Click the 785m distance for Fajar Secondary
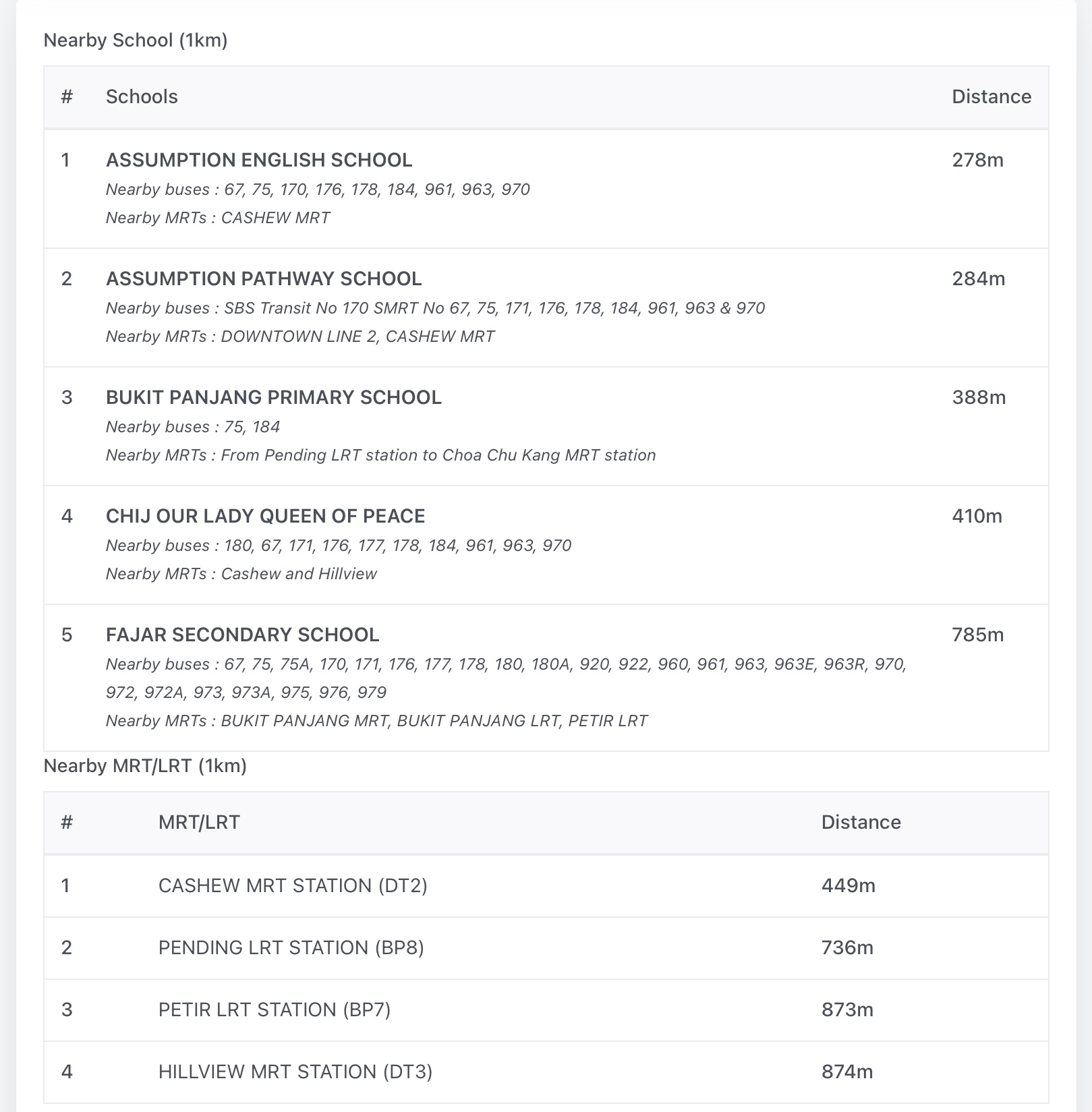1092x1112 pixels. click(x=977, y=635)
